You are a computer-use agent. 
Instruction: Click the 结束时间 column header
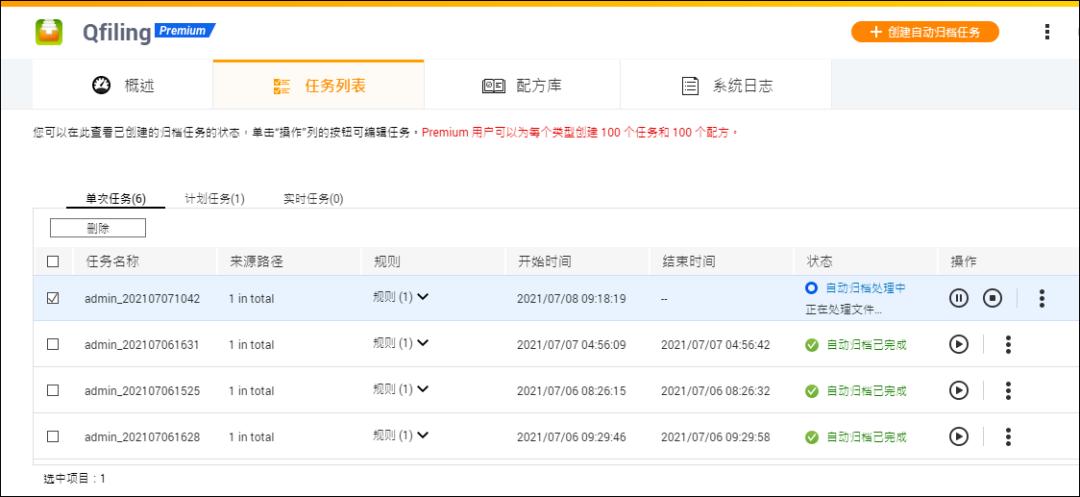(x=689, y=262)
